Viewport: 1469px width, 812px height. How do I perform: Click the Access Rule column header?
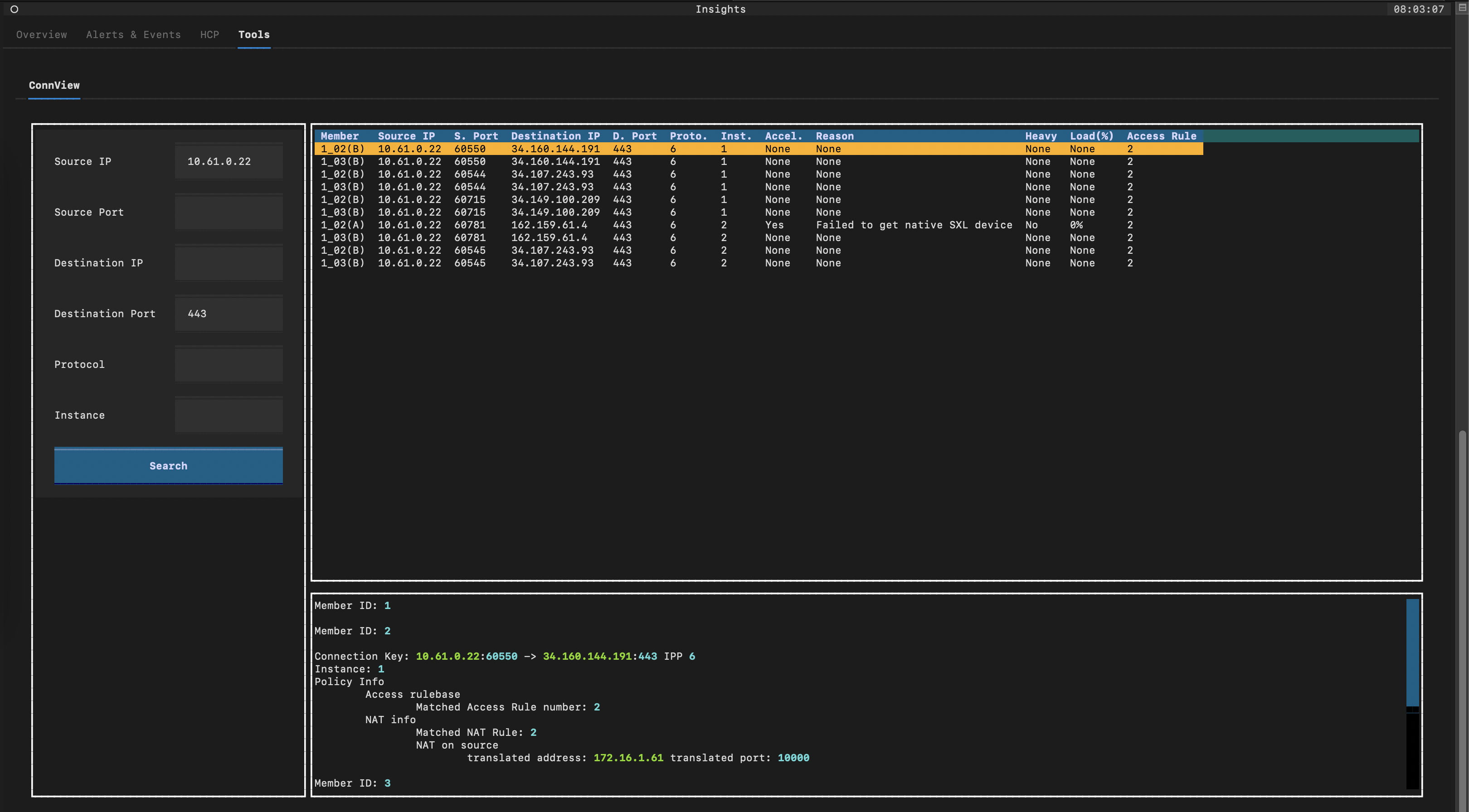1161,136
